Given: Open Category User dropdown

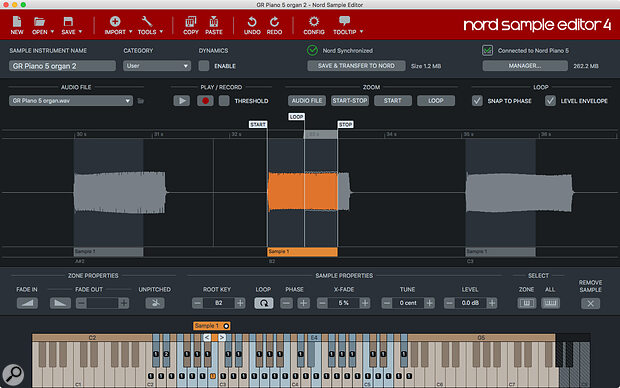Looking at the screenshot, I should point(157,66).
